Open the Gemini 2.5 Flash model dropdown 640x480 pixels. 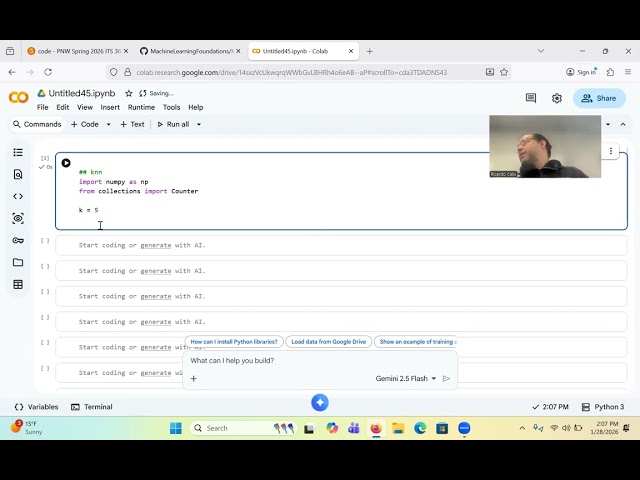406,378
